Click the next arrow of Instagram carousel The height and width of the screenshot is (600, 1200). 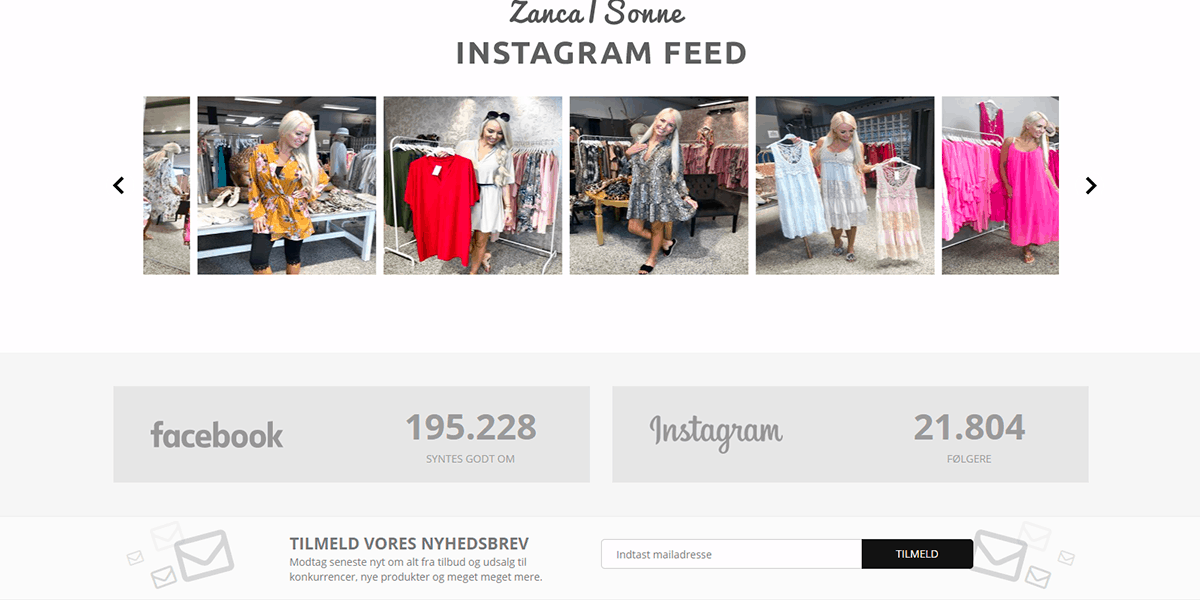pyautogui.click(x=1091, y=185)
